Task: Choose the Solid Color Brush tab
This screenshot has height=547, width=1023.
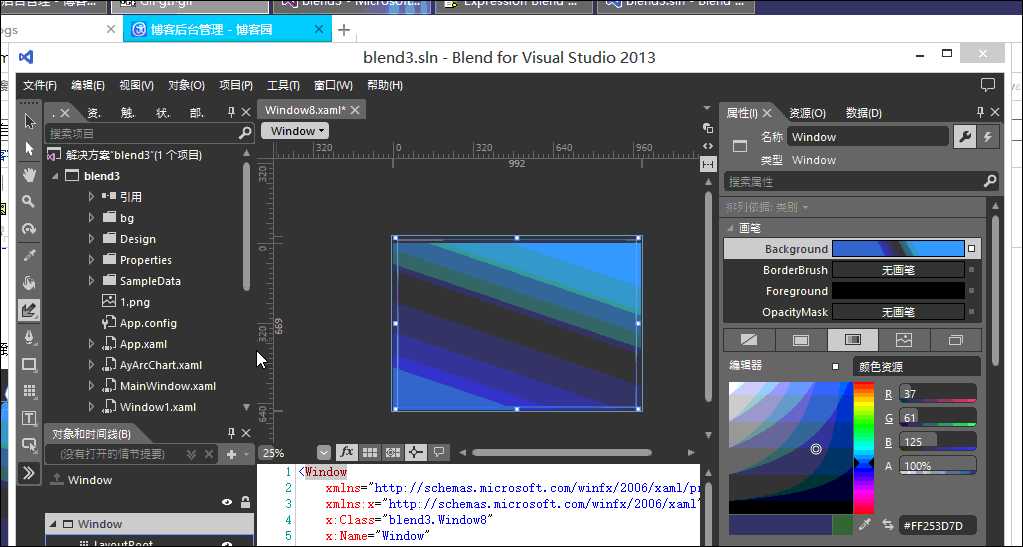Action: click(801, 340)
